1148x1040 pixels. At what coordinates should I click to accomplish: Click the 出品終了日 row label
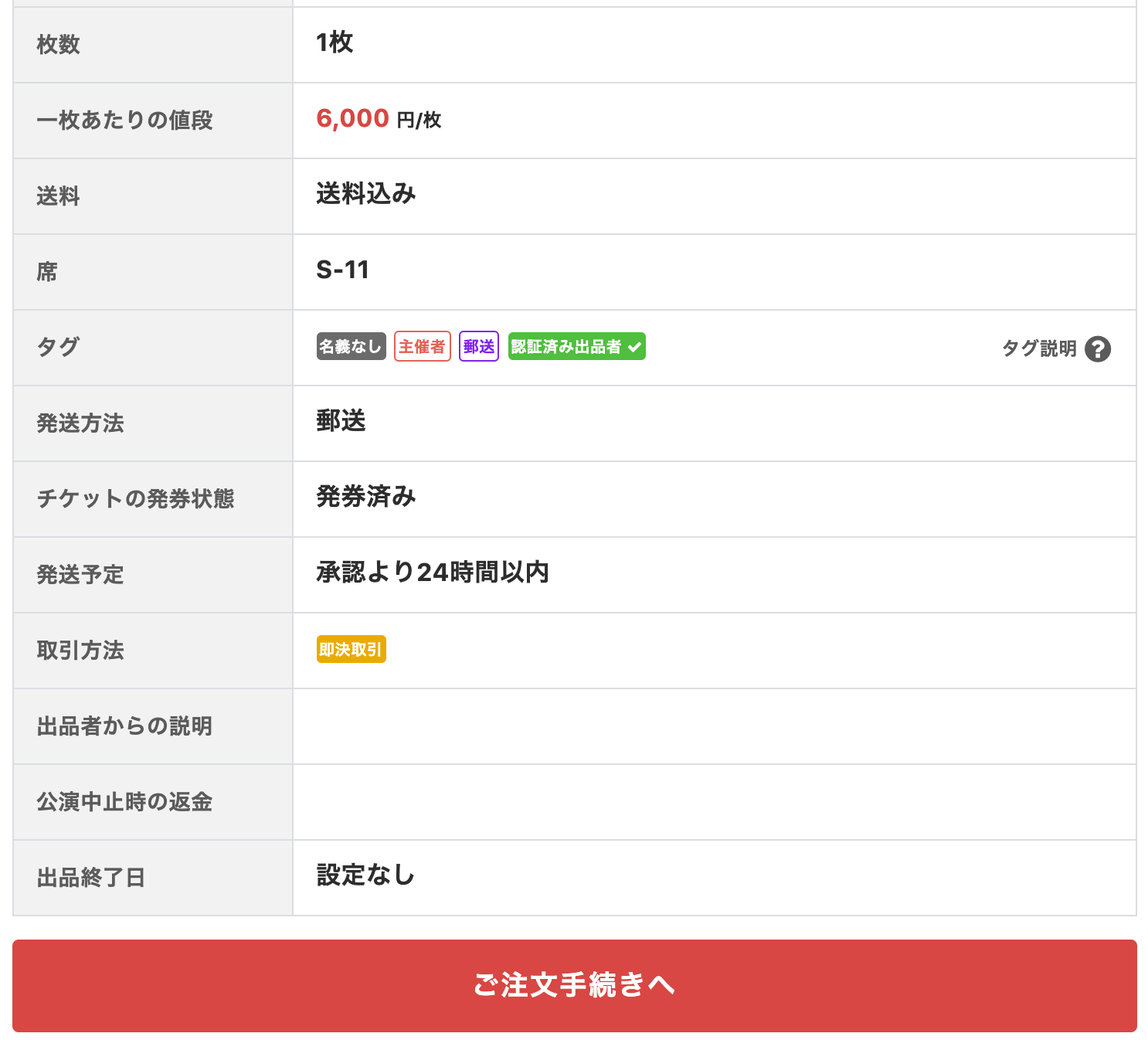point(91,878)
